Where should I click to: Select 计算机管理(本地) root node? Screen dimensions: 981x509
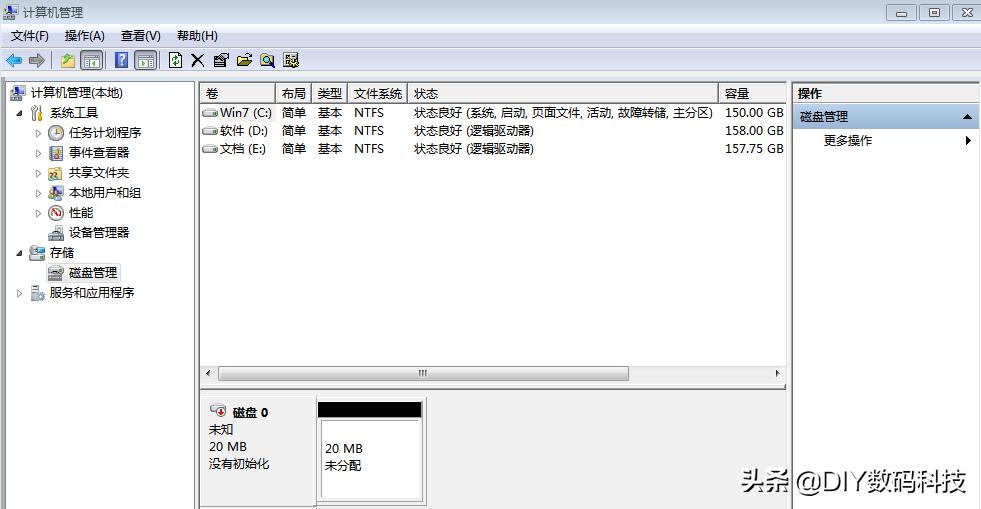click(76, 93)
